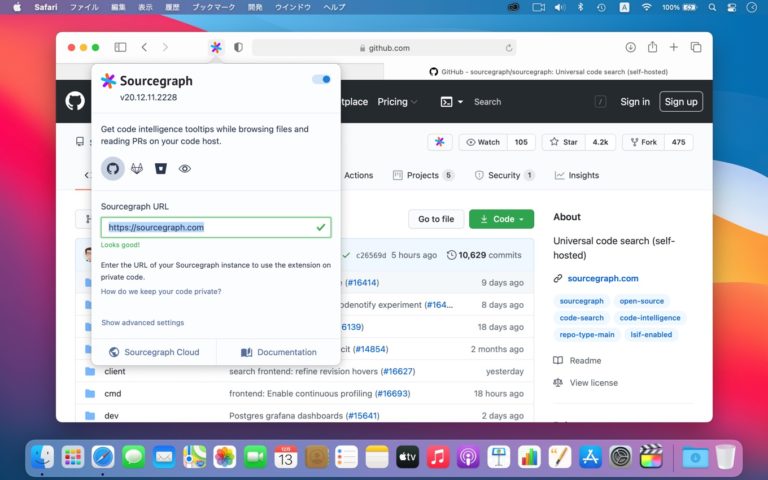
Task: Click the lsif-enabled topic tag
Action: [x=651, y=335]
